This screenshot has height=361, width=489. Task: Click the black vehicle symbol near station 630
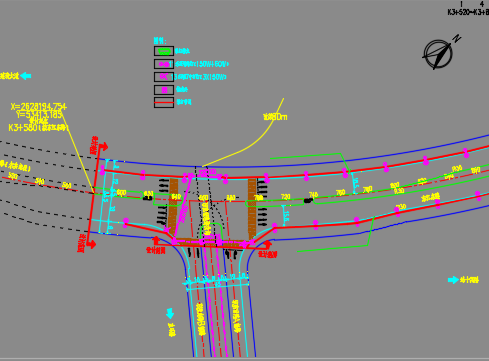pyautogui.click(x=147, y=198)
